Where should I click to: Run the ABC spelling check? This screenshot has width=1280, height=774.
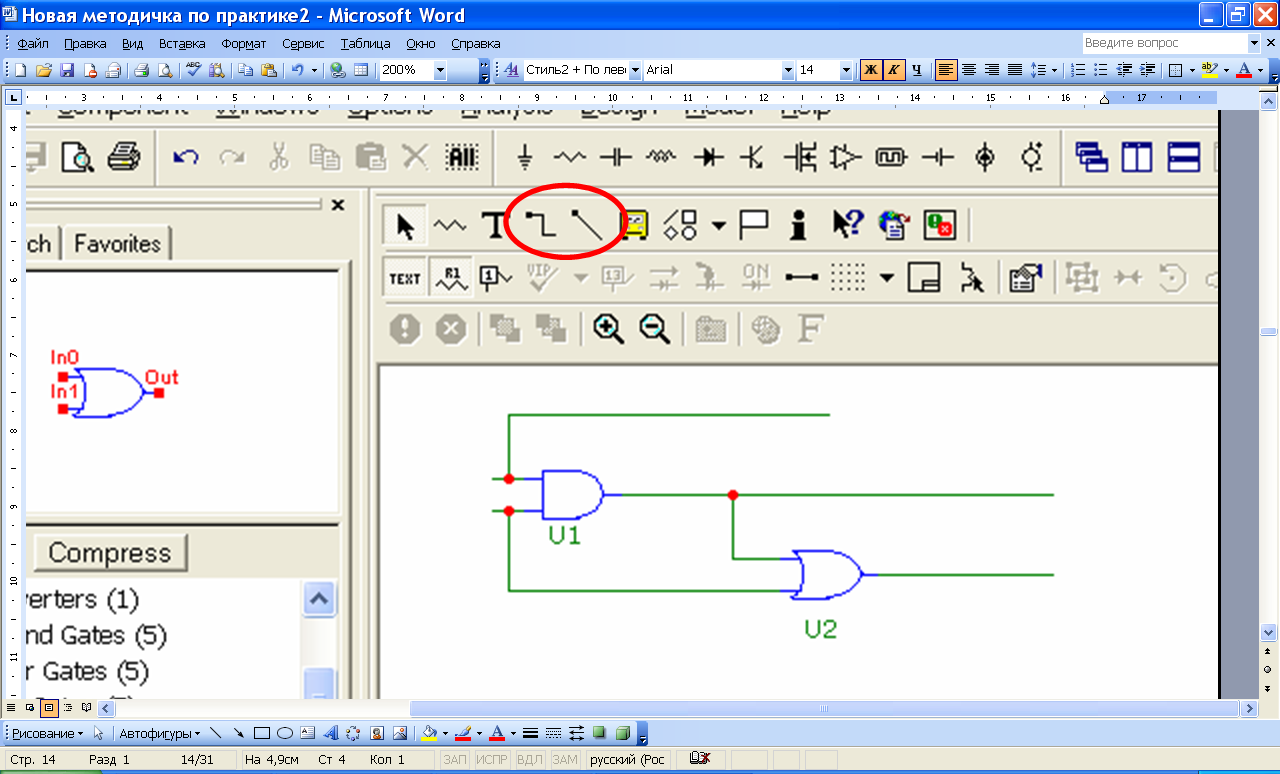pos(194,70)
